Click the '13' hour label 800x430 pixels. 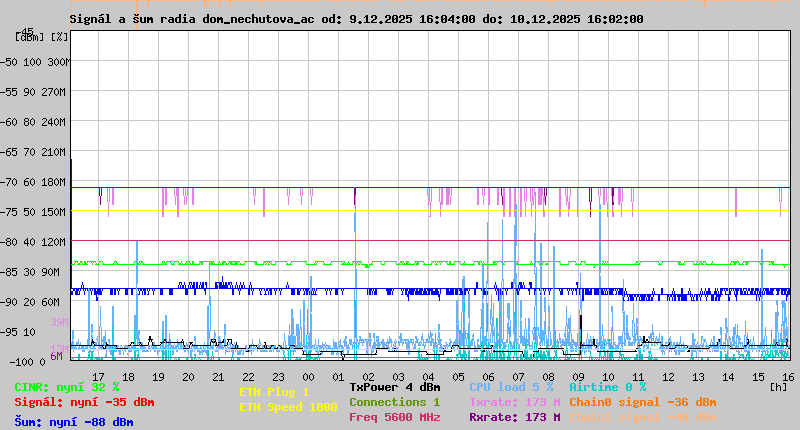tap(698, 377)
